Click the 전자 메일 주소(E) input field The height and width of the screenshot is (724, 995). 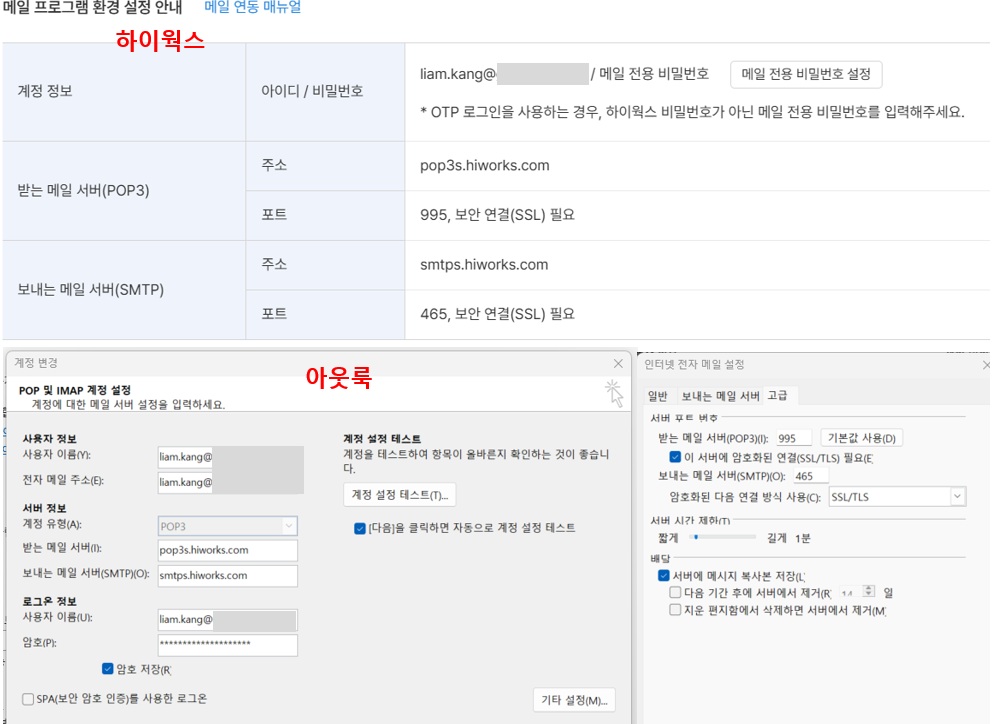point(230,482)
